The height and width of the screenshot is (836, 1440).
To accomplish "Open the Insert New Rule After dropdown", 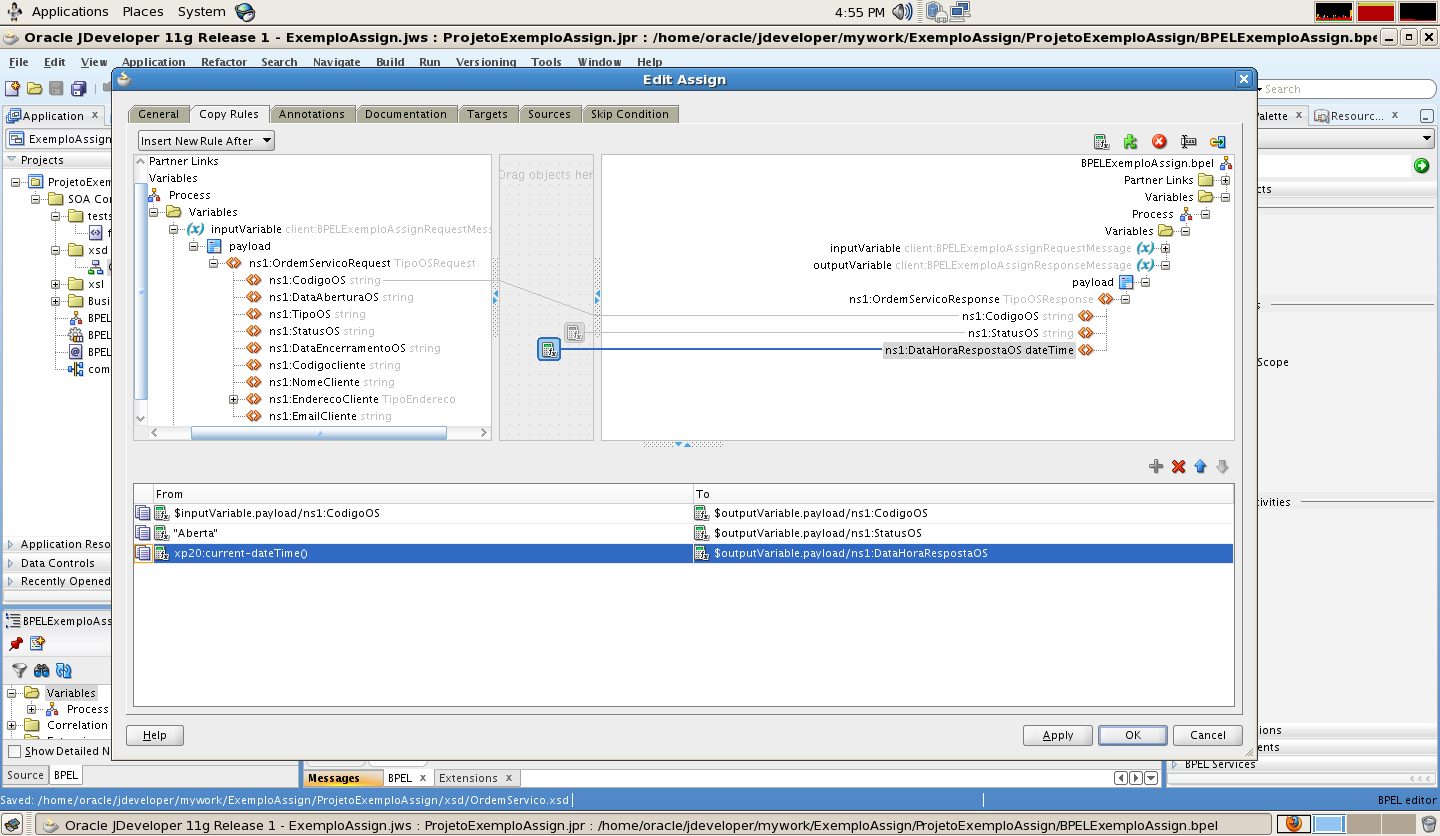I will (206, 141).
